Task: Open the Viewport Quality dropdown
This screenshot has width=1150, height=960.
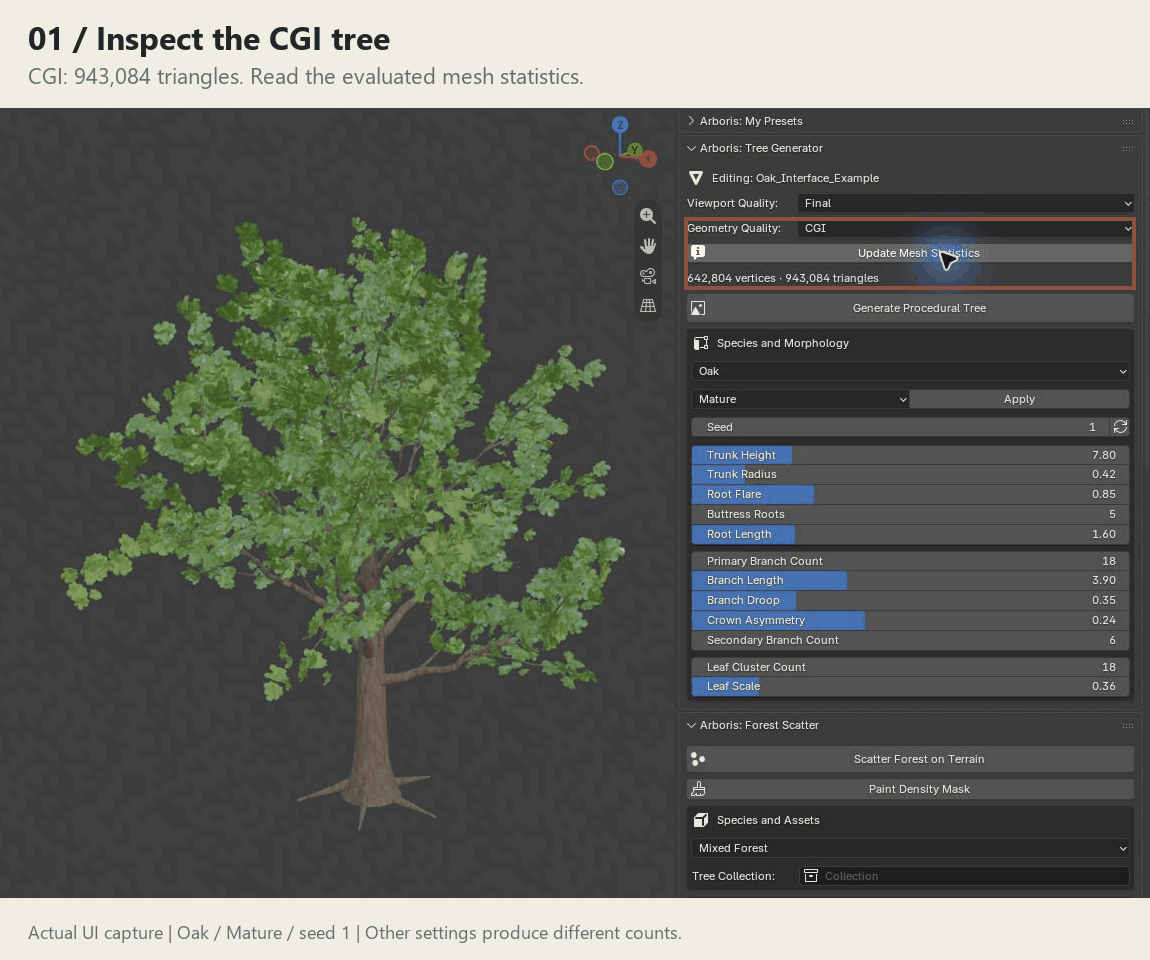Action: pos(965,203)
